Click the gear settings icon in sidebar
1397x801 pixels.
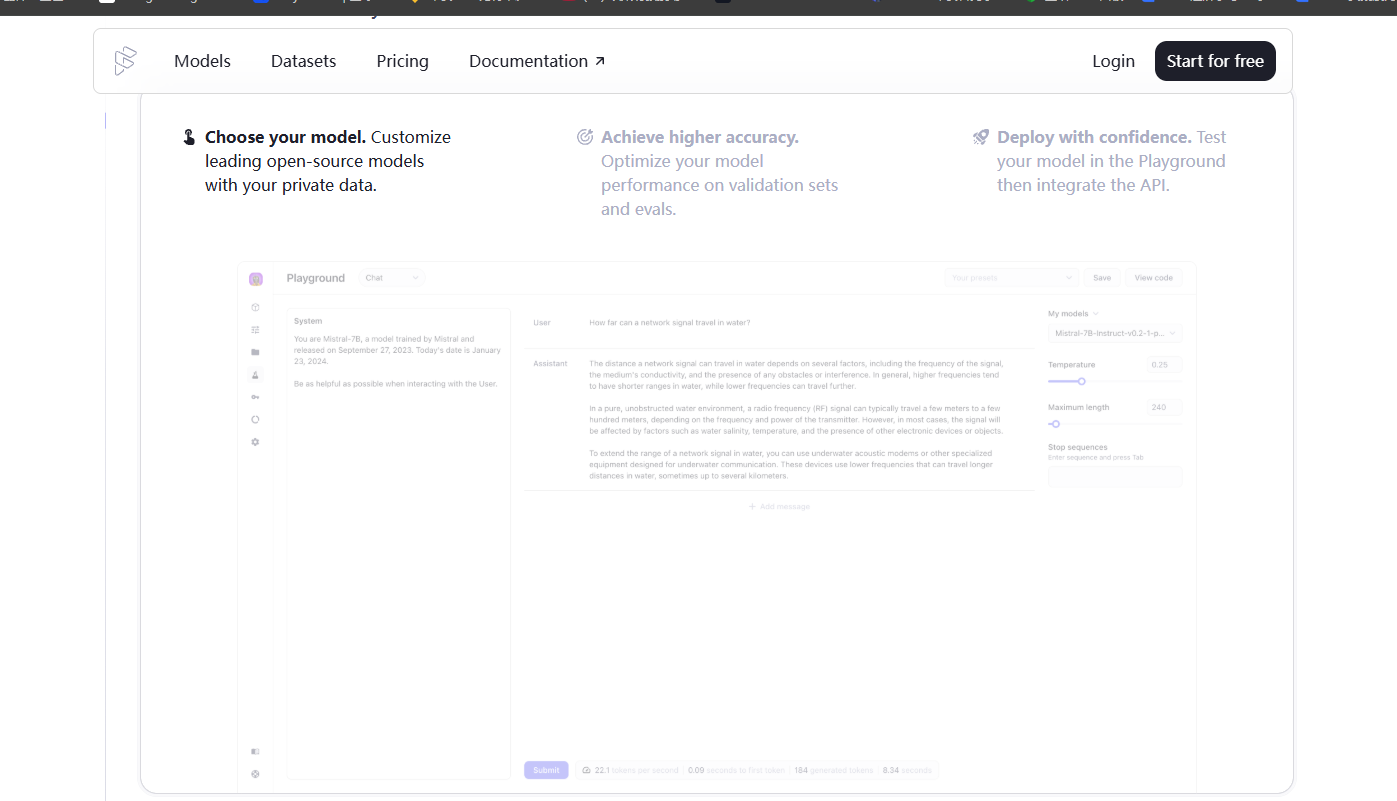point(255,442)
